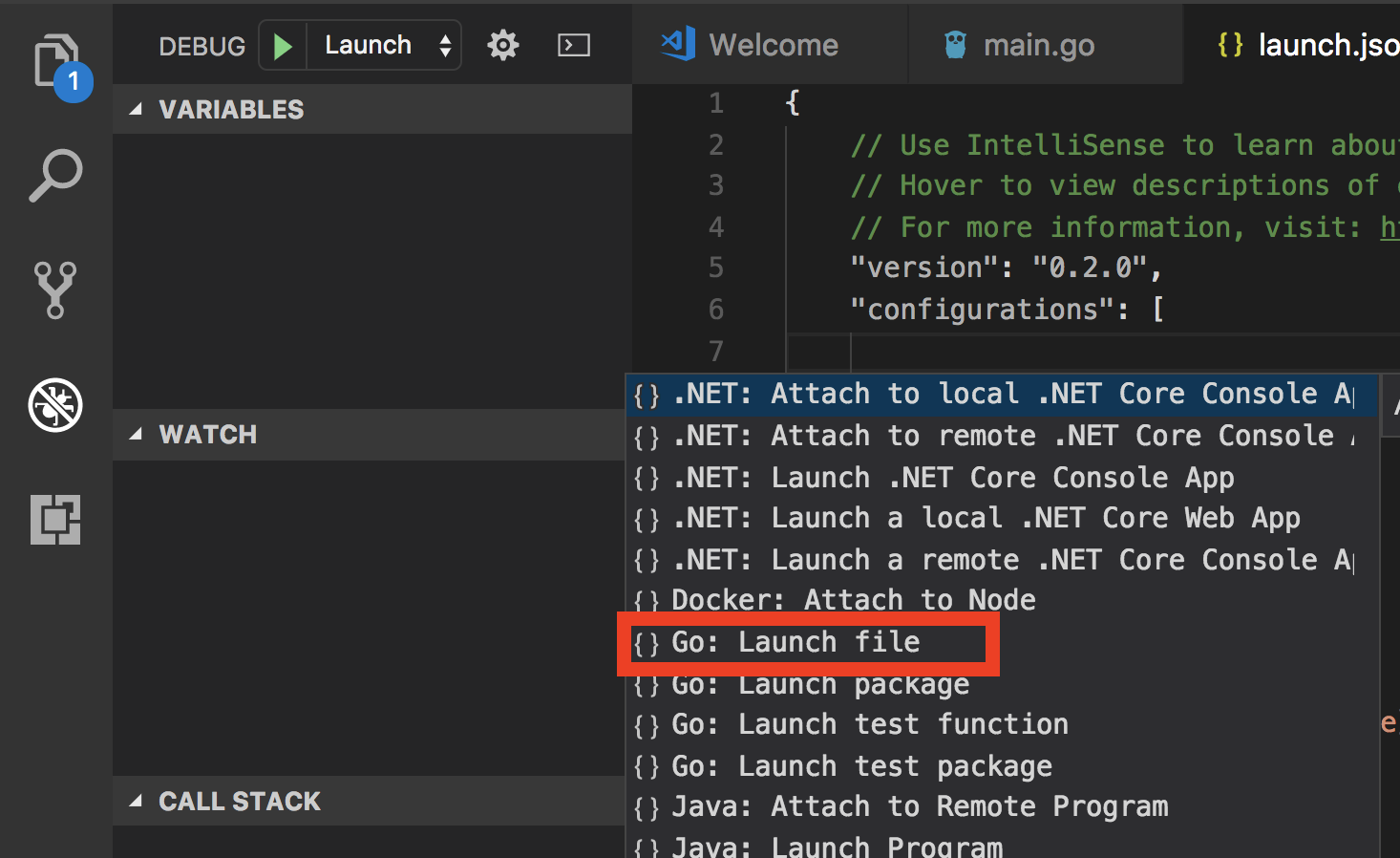Click the "version": "0.2.0" line
The height and width of the screenshot is (858, 1400).
1006,268
